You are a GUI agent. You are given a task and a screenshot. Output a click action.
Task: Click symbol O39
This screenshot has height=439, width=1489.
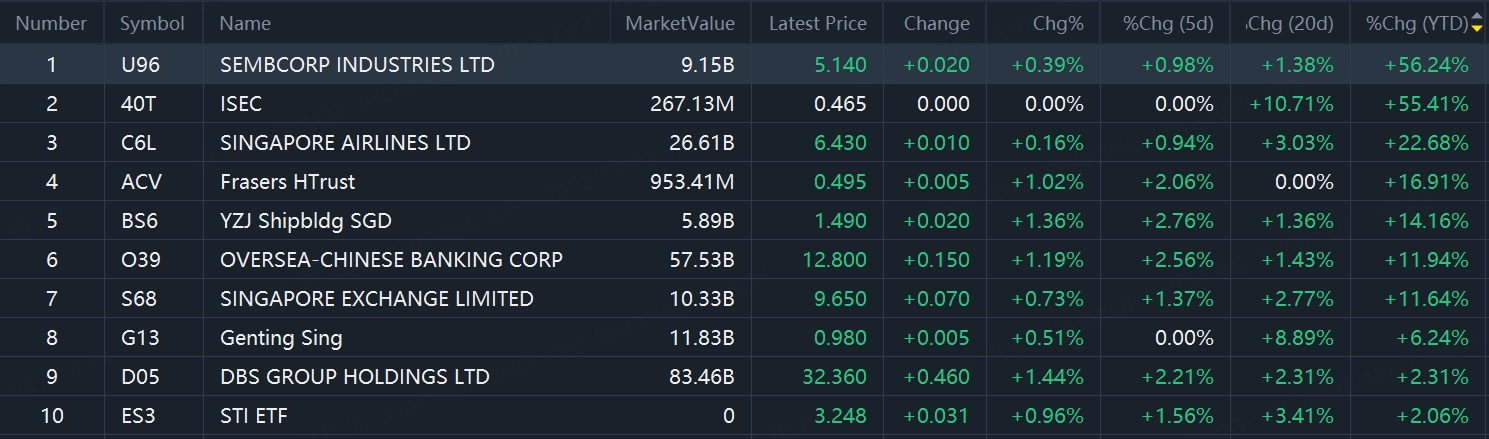coord(139,260)
